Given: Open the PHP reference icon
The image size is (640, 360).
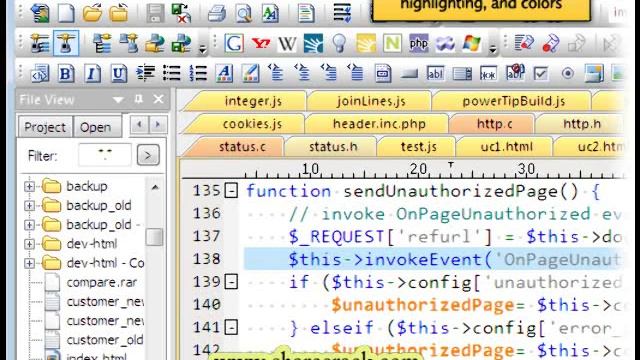Looking at the screenshot, I should point(418,43).
